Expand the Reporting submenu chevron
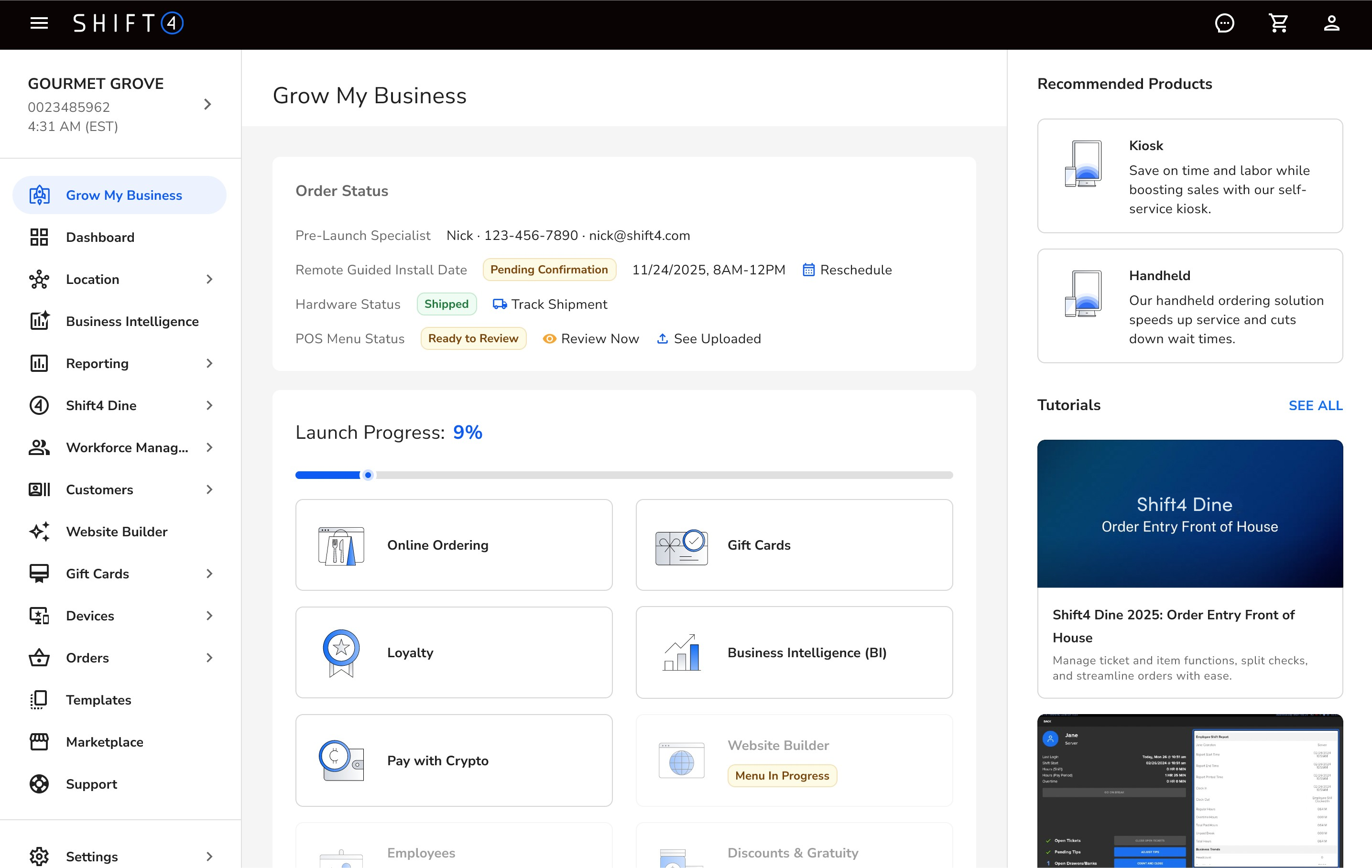Image resolution: width=1372 pixels, height=868 pixels. [209, 363]
